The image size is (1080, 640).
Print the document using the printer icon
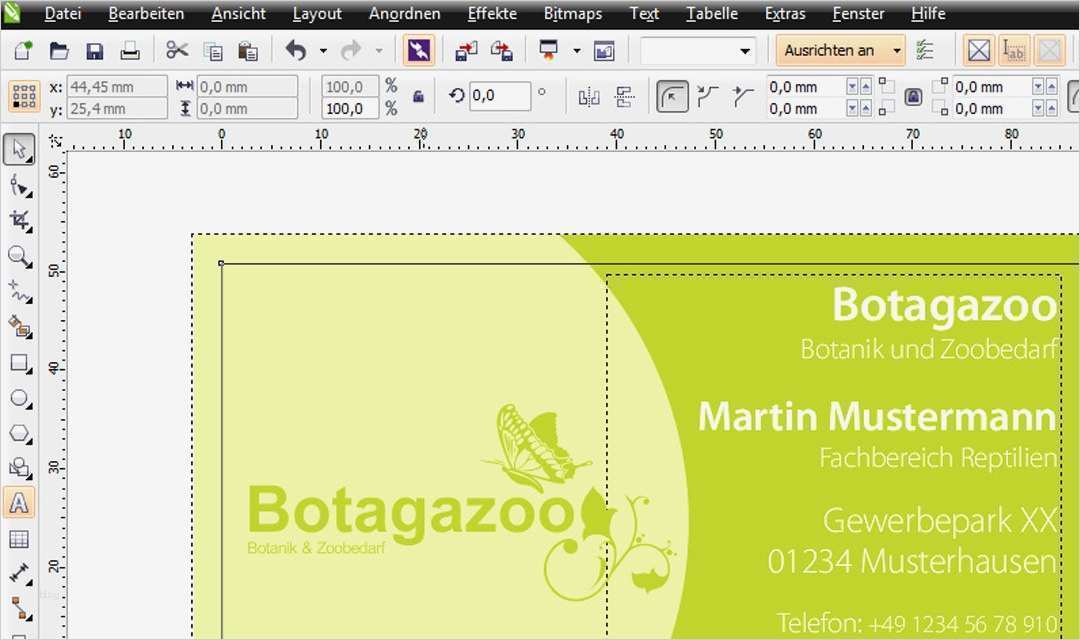point(129,51)
